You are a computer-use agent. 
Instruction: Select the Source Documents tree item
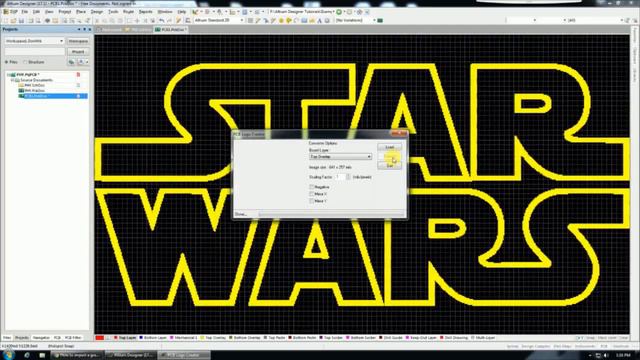(x=36, y=80)
